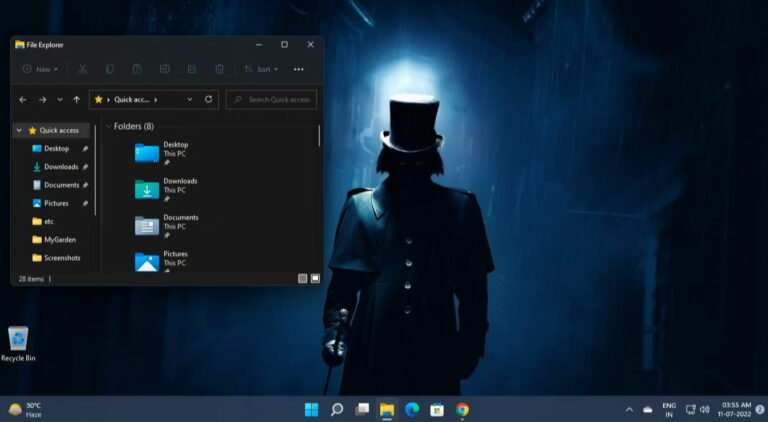Collapse the Folders (8) group
This screenshot has width=768, height=422.
(x=109, y=126)
